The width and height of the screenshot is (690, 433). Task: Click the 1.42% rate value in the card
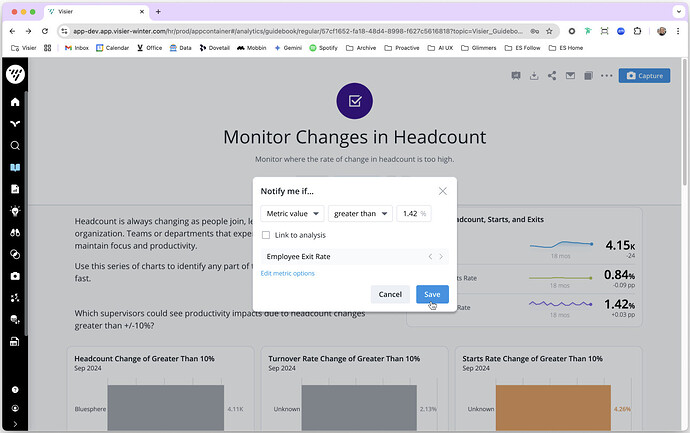click(619, 304)
